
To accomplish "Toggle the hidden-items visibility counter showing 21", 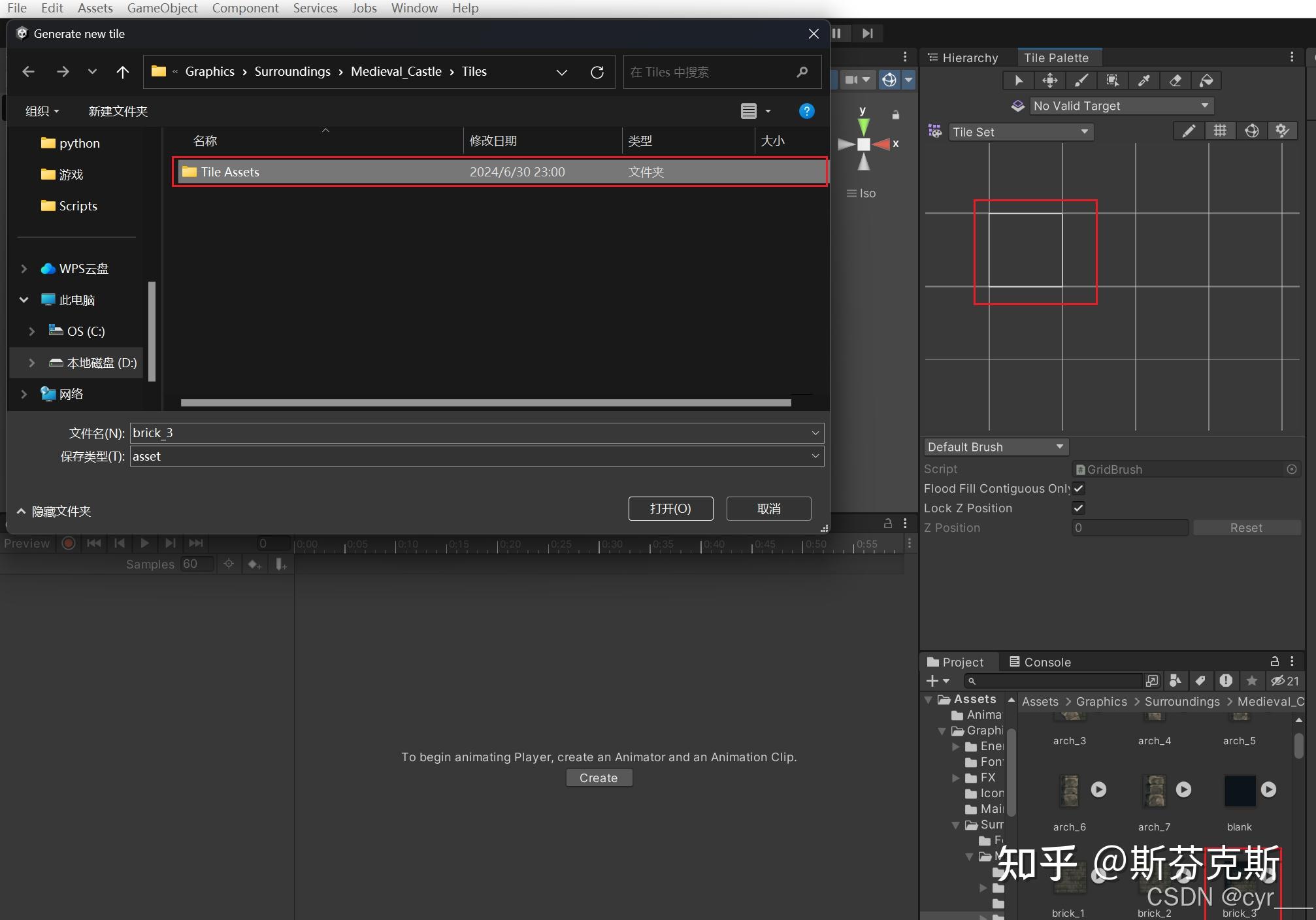I will pos(1284,681).
